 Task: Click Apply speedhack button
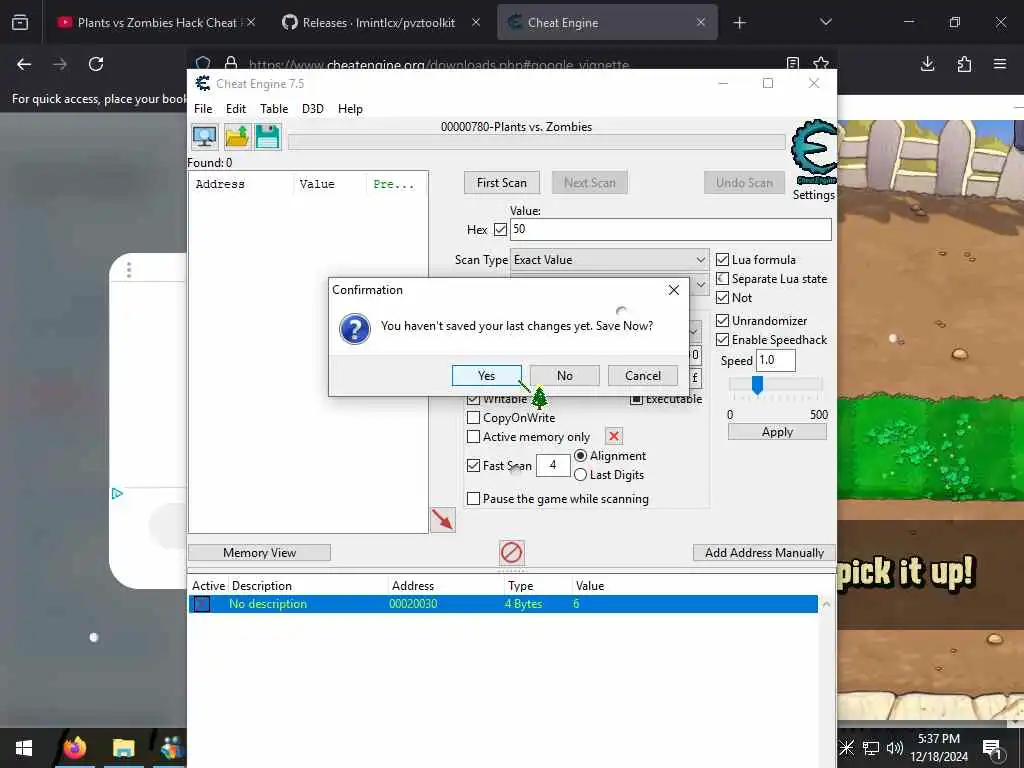click(x=777, y=432)
